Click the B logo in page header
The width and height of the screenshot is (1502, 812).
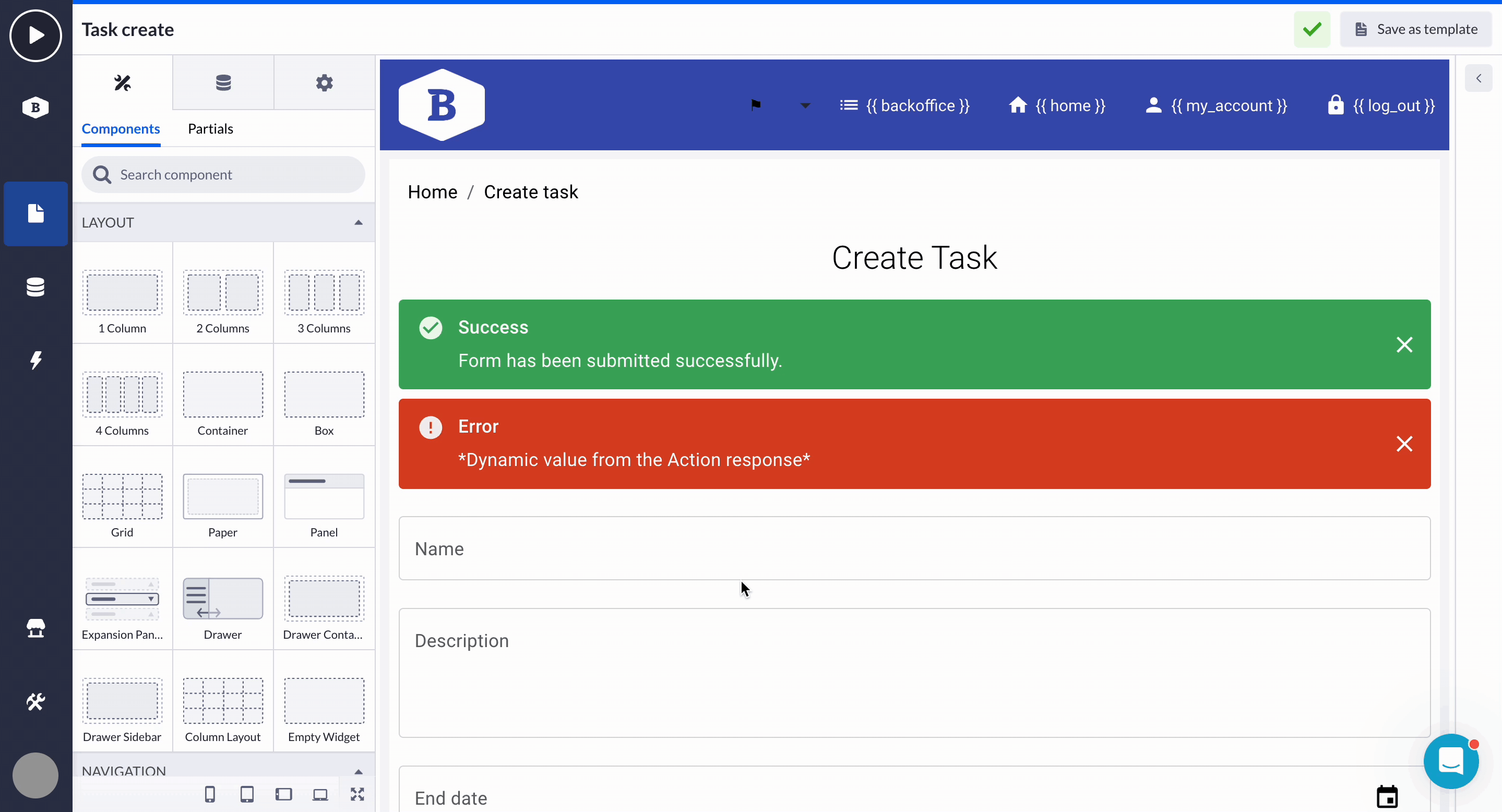point(442,105)
